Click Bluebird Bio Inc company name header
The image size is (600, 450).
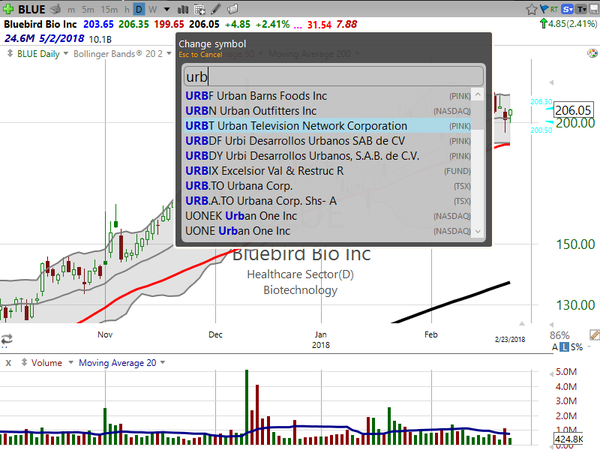(x=40, y=24)
